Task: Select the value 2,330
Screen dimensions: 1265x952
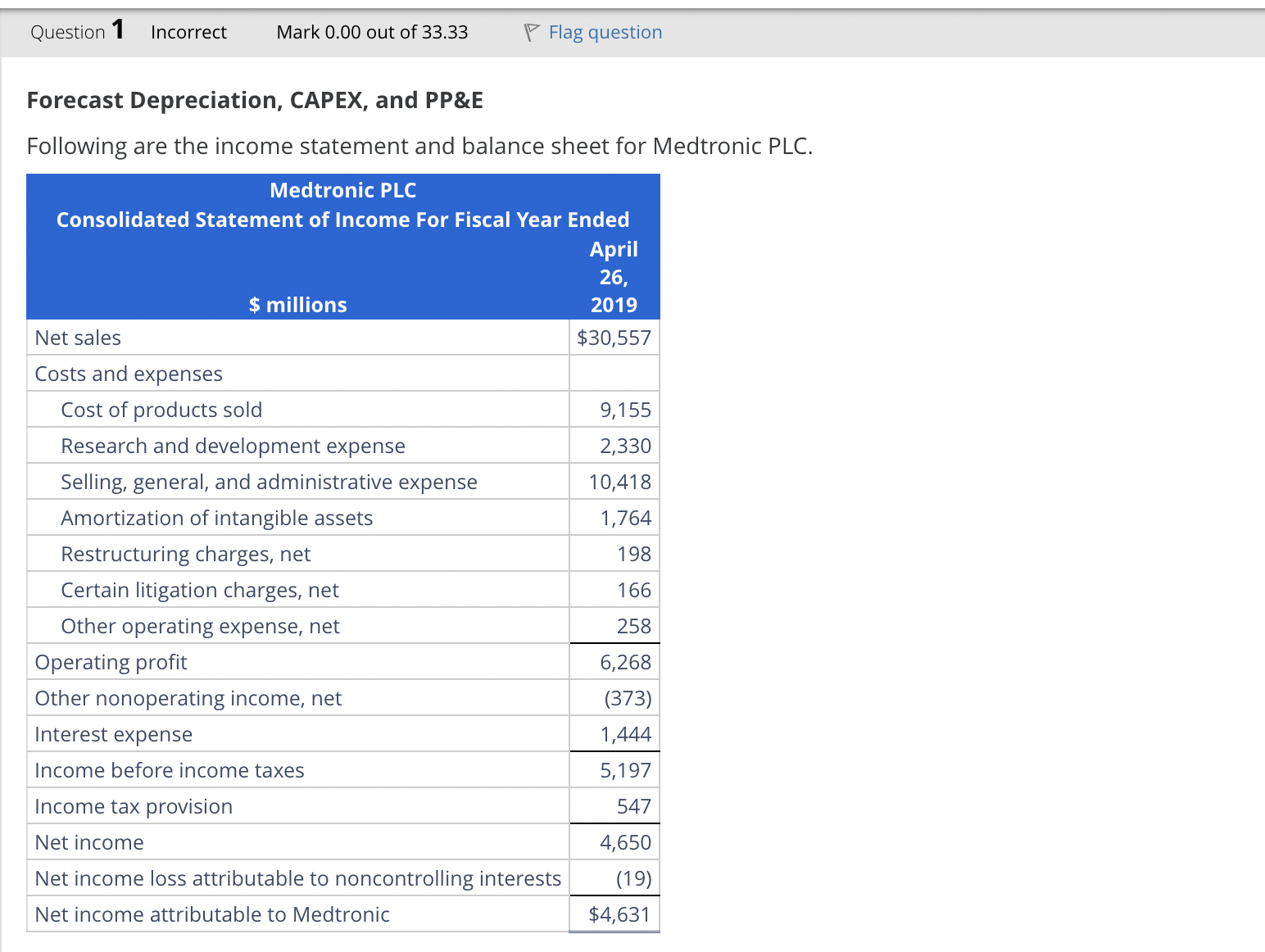Action: (x=626, y=446)
